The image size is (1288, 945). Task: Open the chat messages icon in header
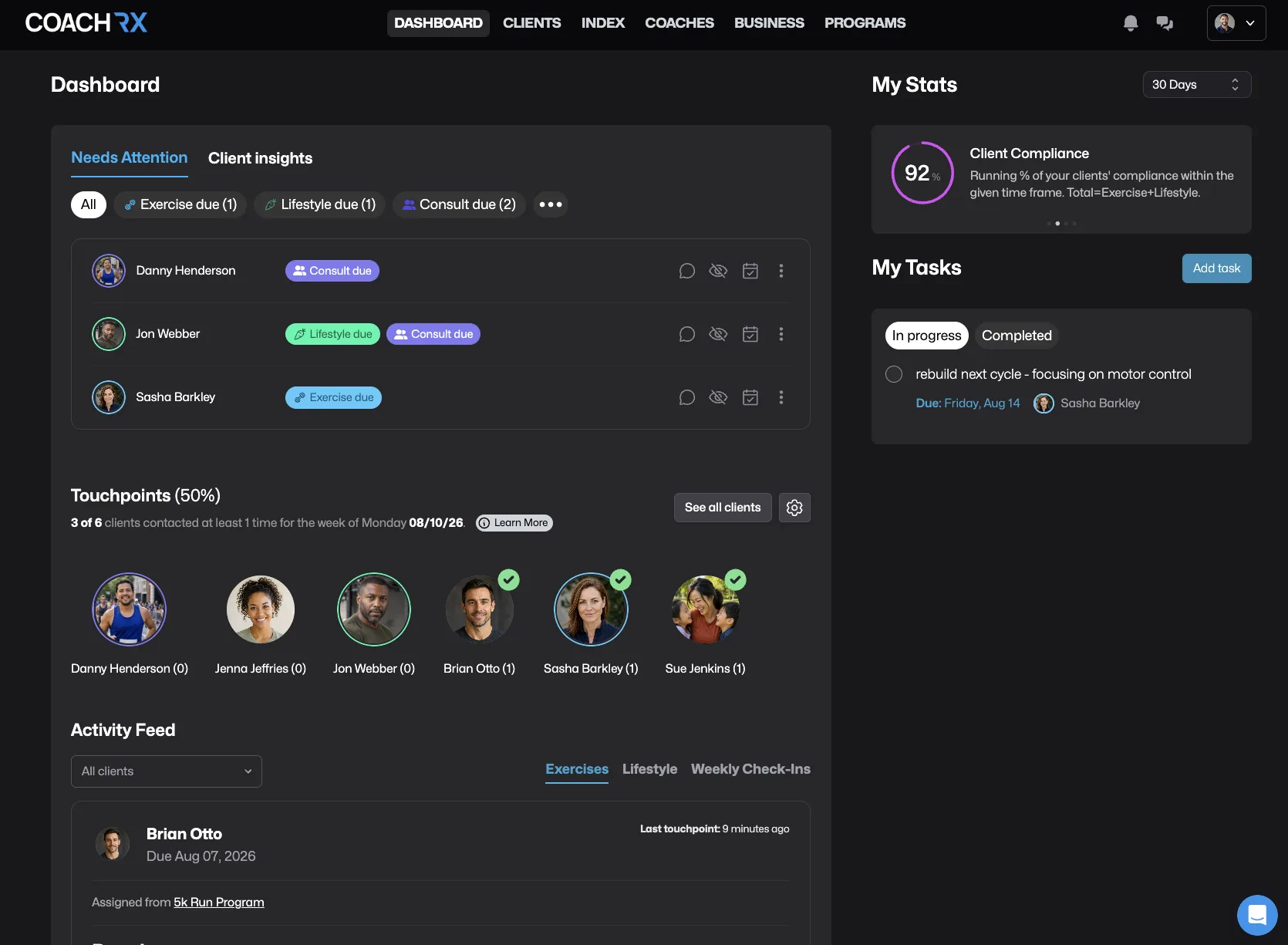coord(1165,23)
